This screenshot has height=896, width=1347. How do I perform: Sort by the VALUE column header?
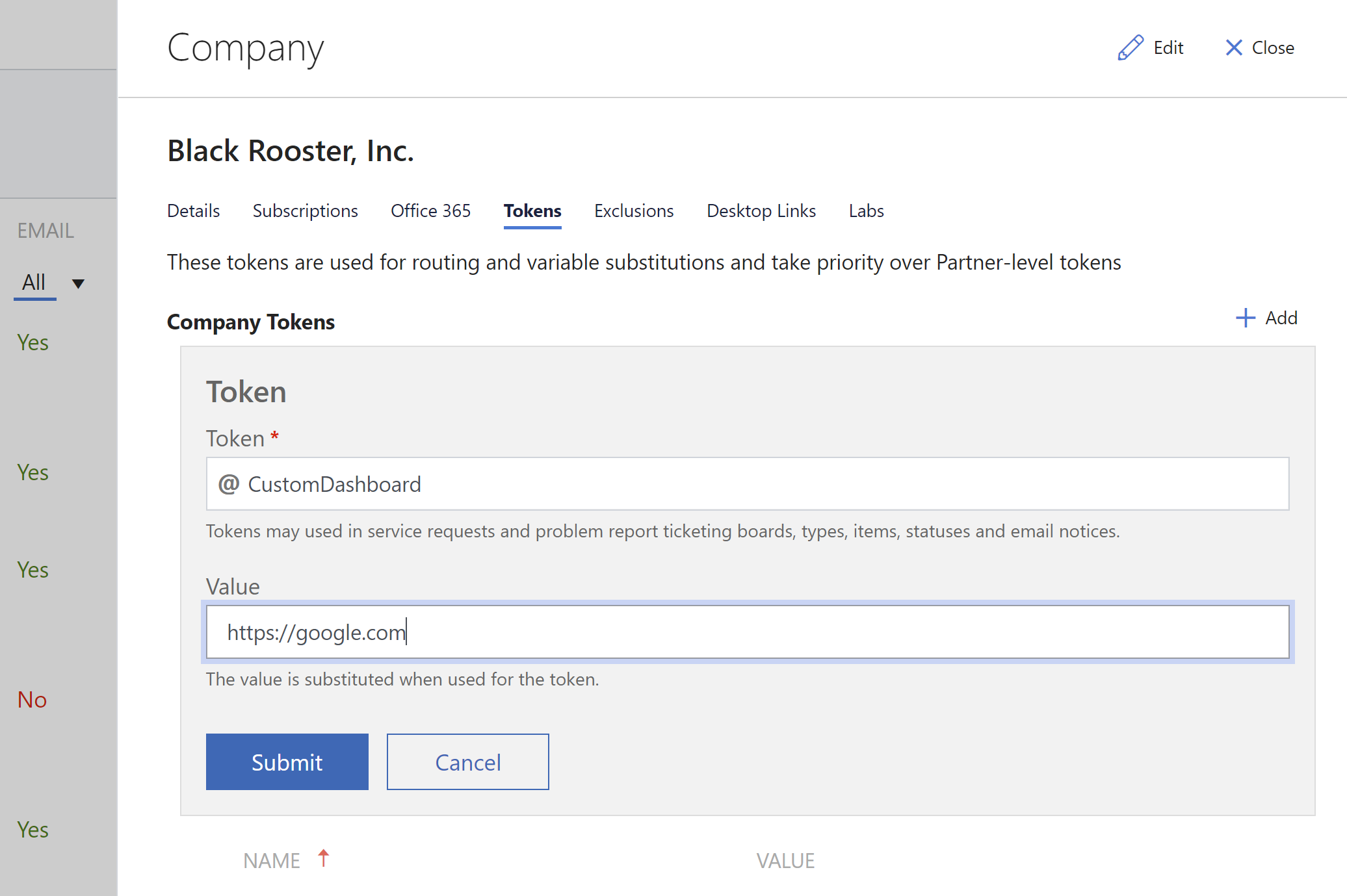[x=785, y=860]
